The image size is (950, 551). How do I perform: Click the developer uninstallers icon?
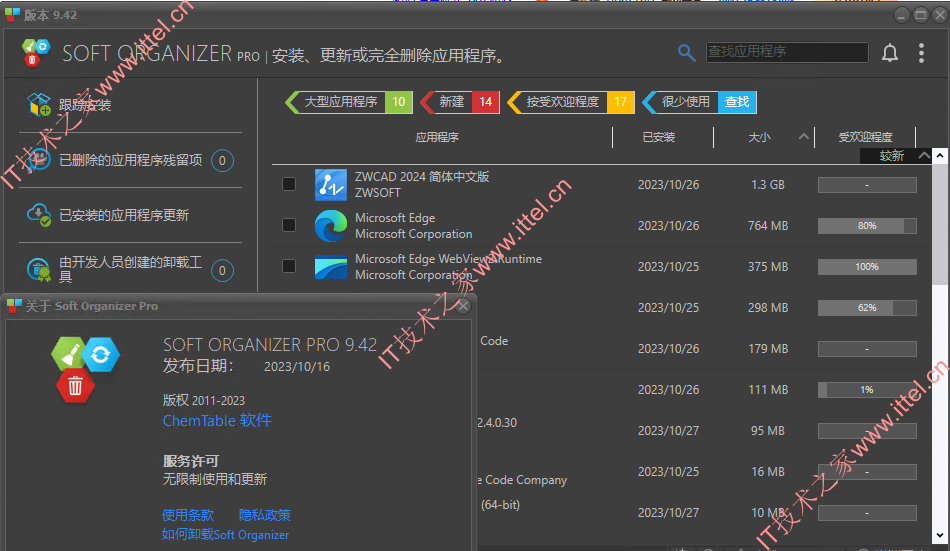tap(39, 270)
